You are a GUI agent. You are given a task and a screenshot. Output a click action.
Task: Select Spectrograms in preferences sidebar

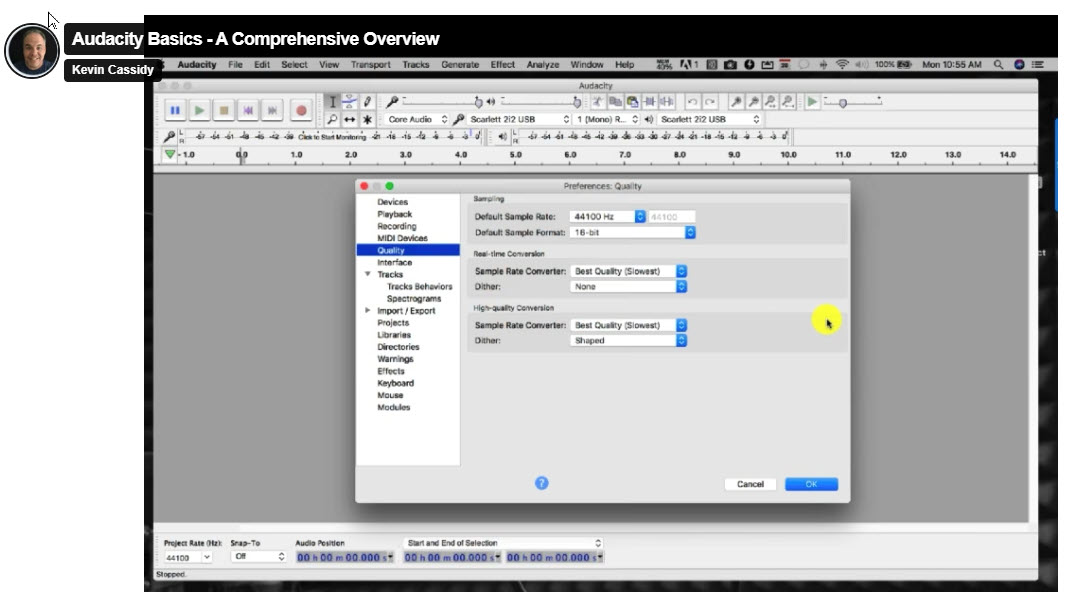tap(414, 299)
